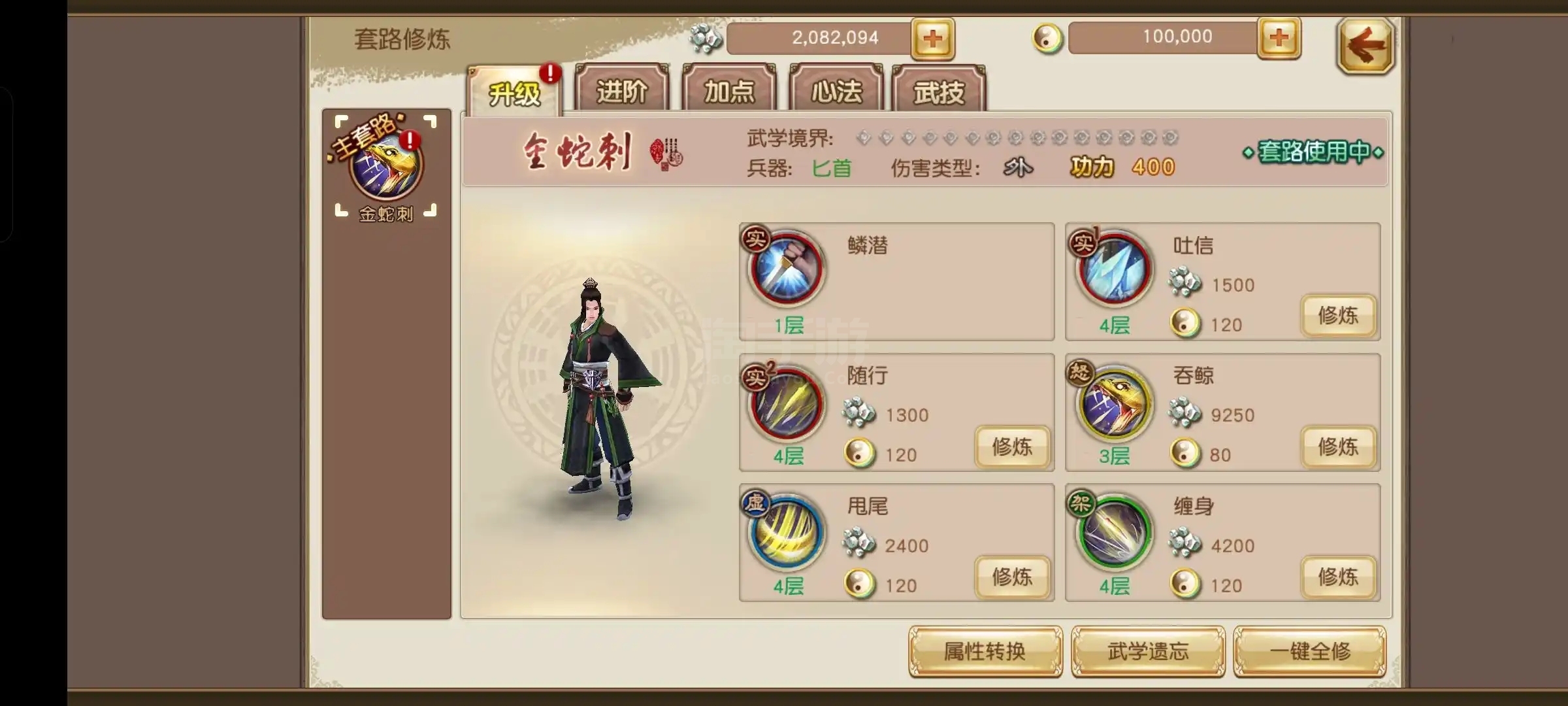
Task: Switch to the 进阶 tab
Action: point(621,90)
